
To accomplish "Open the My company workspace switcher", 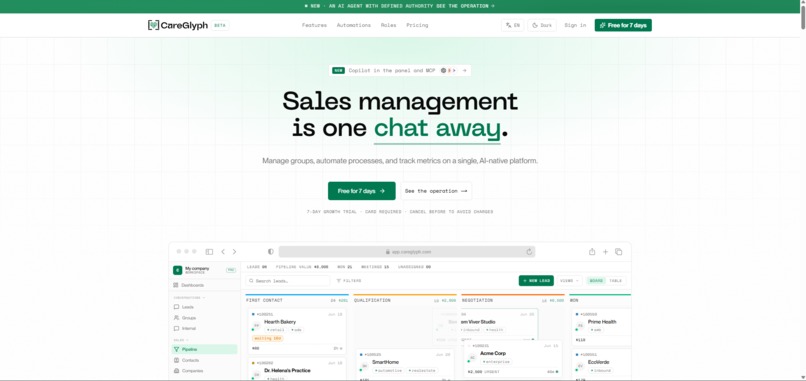I will tap(205, 270).
